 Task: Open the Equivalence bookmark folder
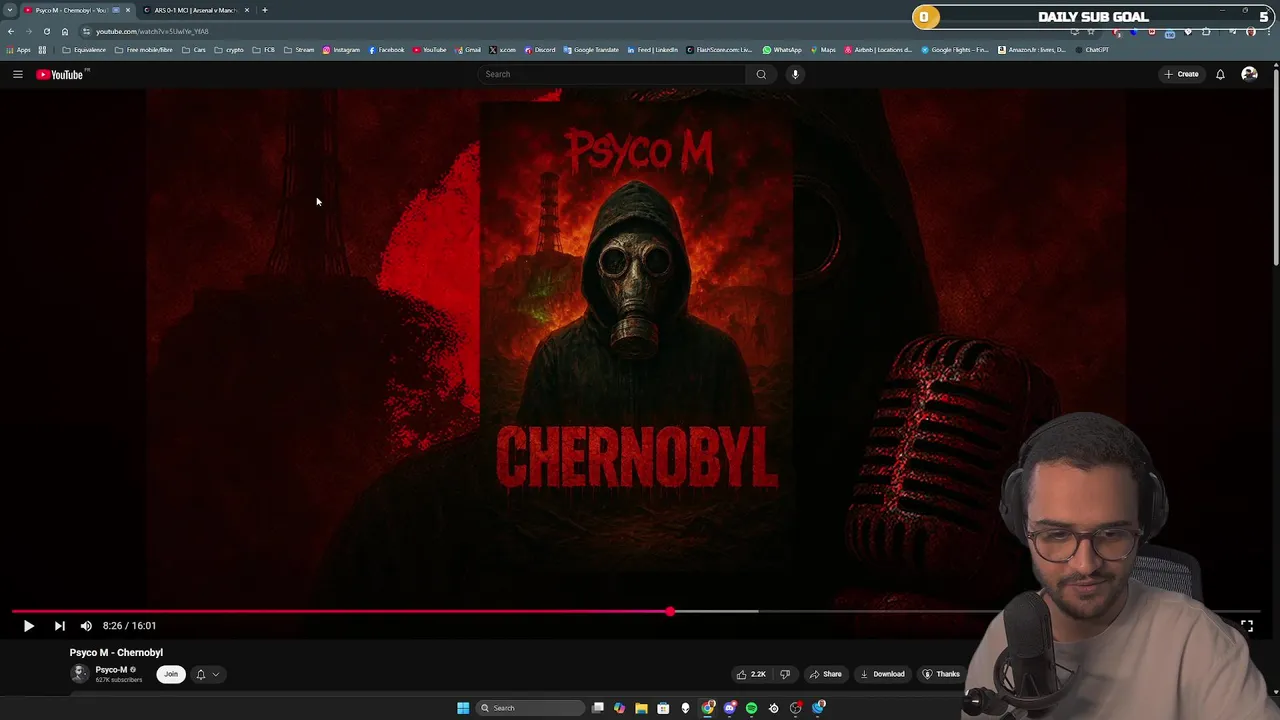[x=84, y=50]
